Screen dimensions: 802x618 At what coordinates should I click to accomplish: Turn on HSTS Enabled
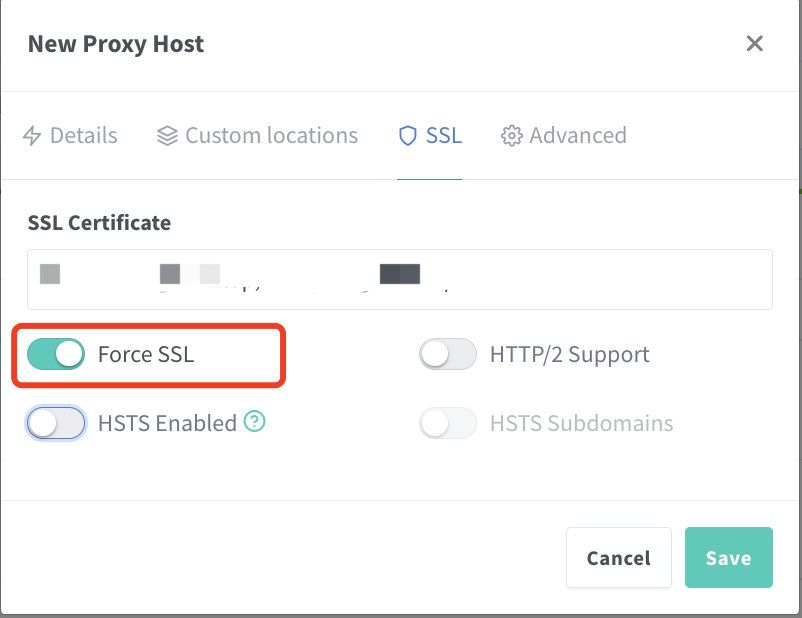pyautogui.click(x=55, y=422)
